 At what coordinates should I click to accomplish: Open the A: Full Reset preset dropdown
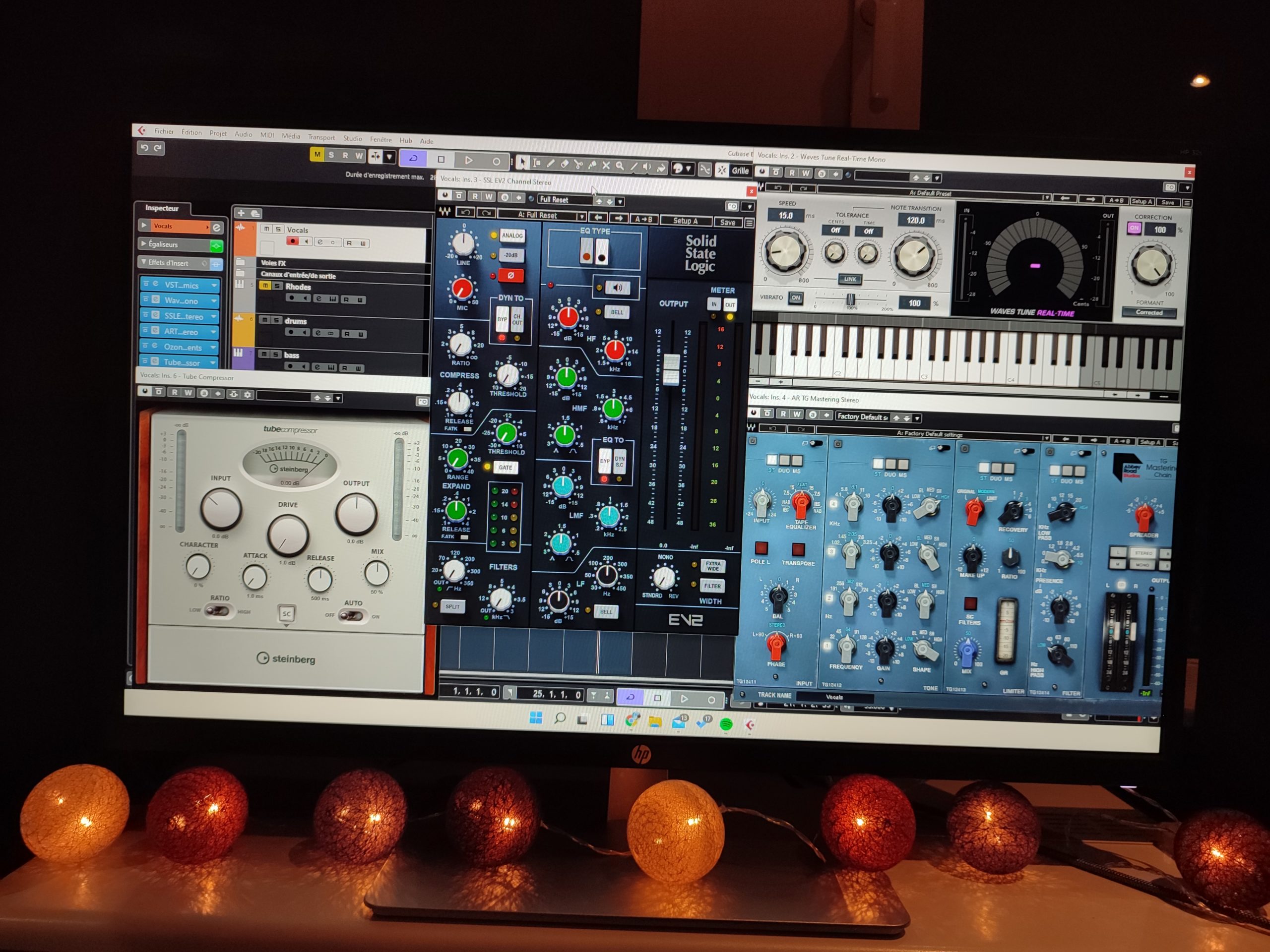click(580, 216)
